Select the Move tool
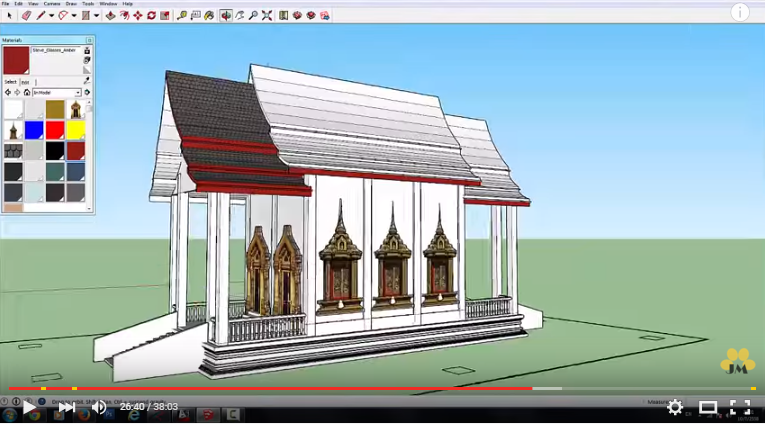The height and width of the screenshot is (424, 765). click(138, 16)
